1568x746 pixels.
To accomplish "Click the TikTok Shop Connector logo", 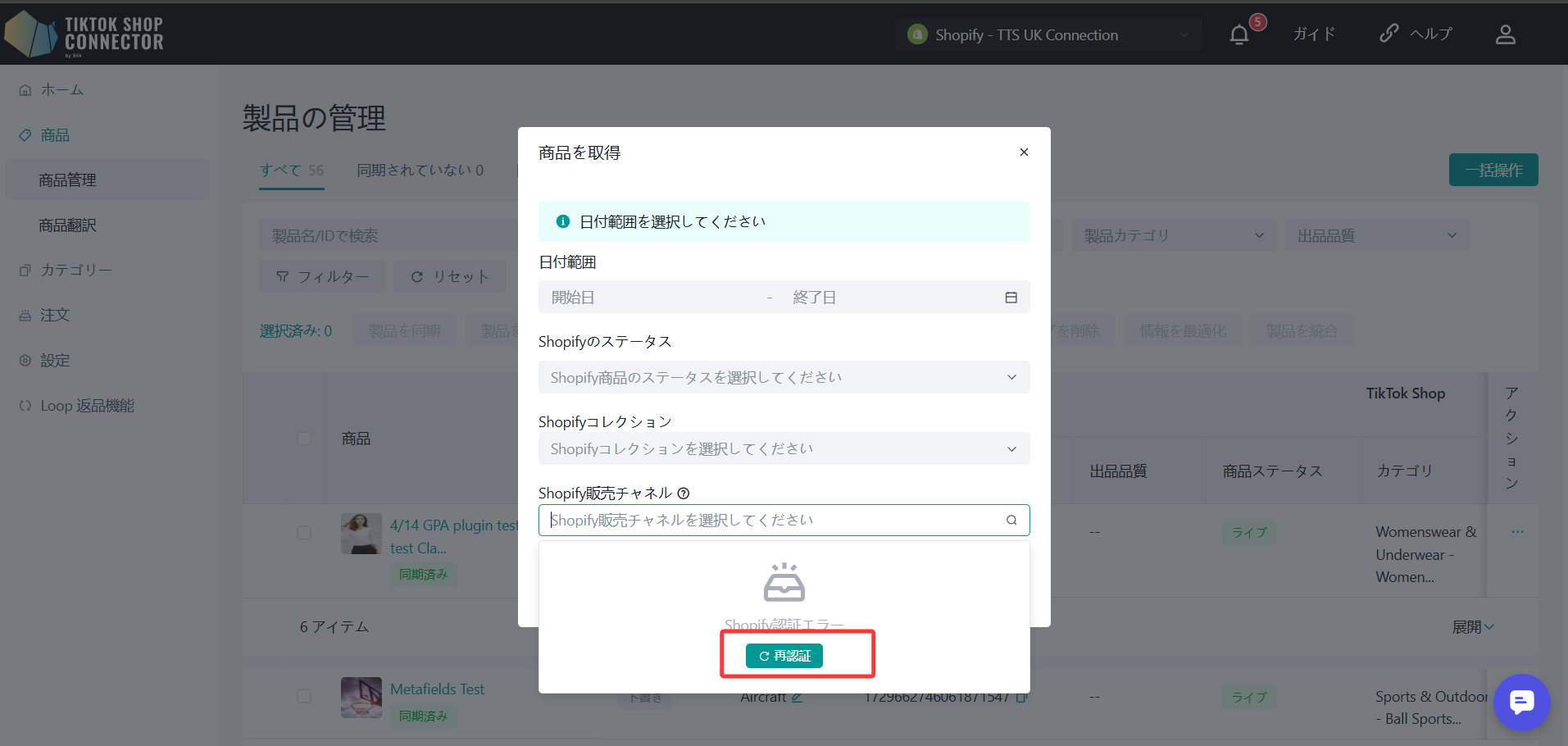I will 84,34.
